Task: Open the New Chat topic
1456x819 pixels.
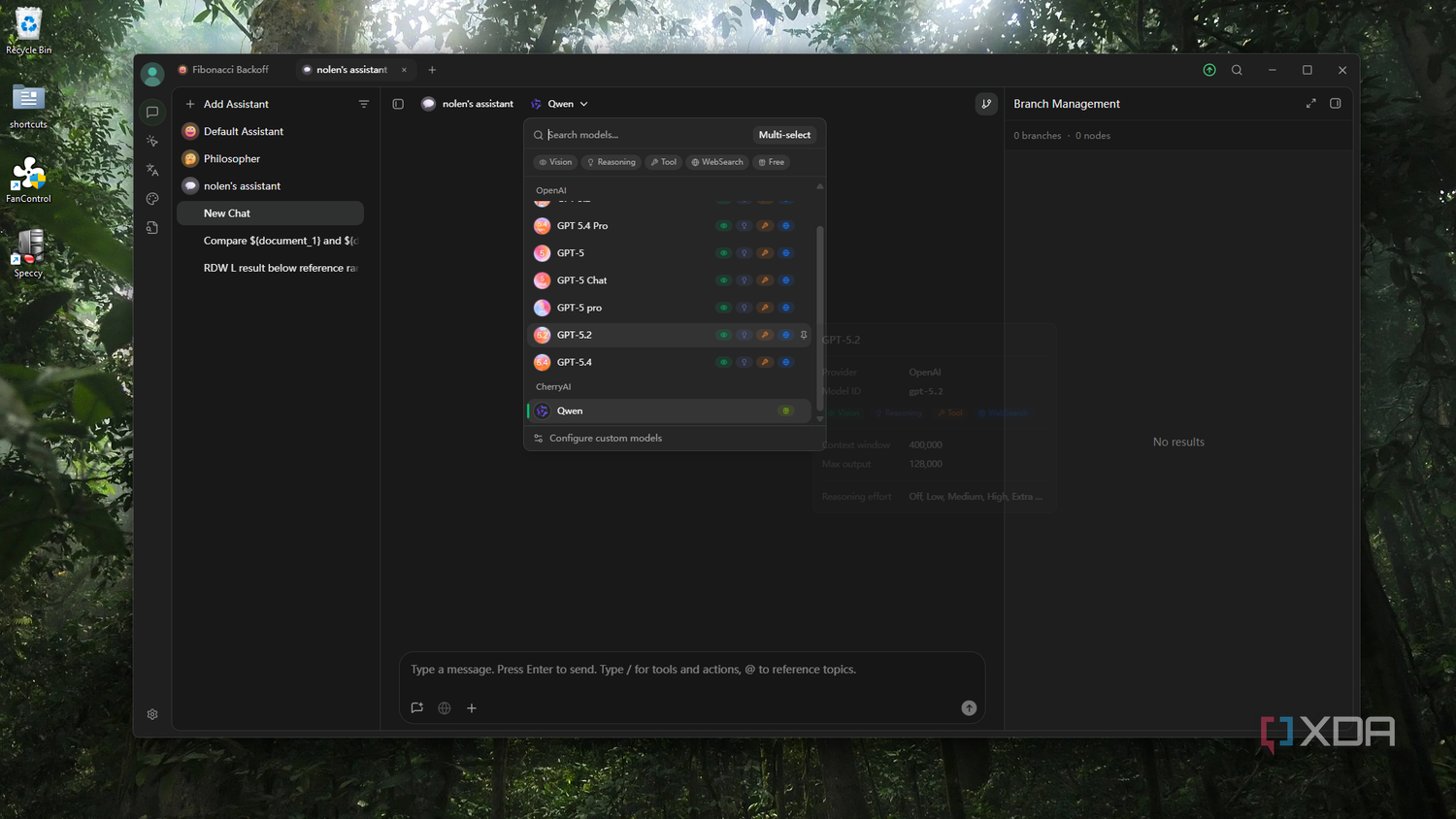Action: (x=271, y=213)
